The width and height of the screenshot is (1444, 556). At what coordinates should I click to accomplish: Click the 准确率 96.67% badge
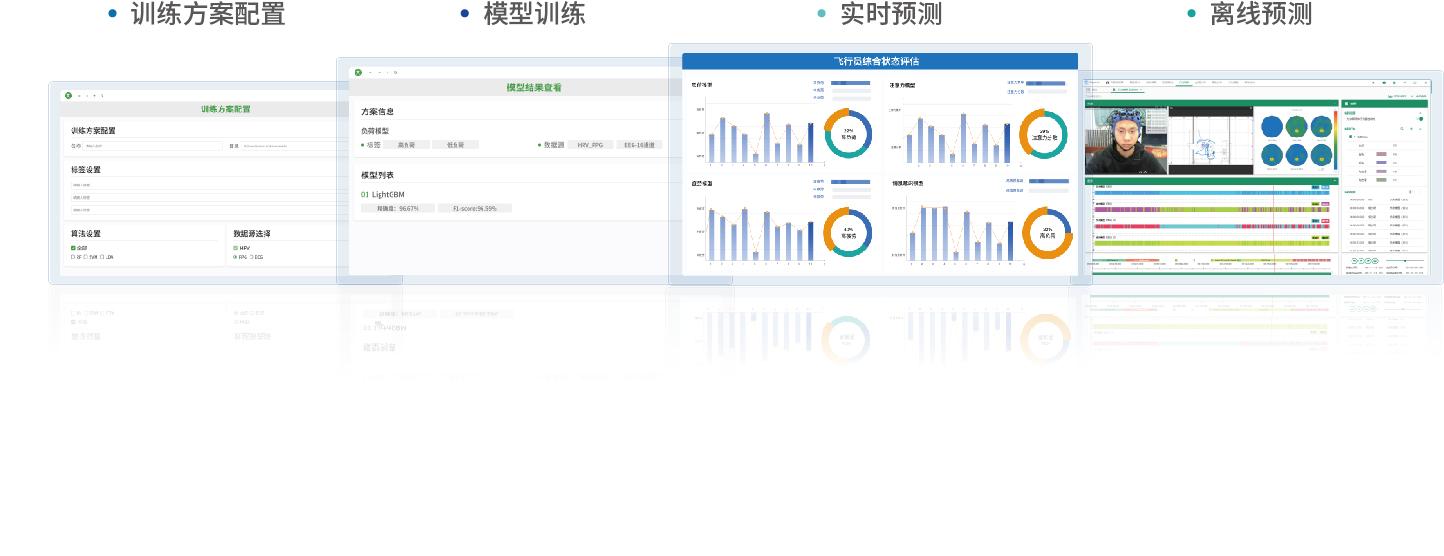click(x=397, y=208)
